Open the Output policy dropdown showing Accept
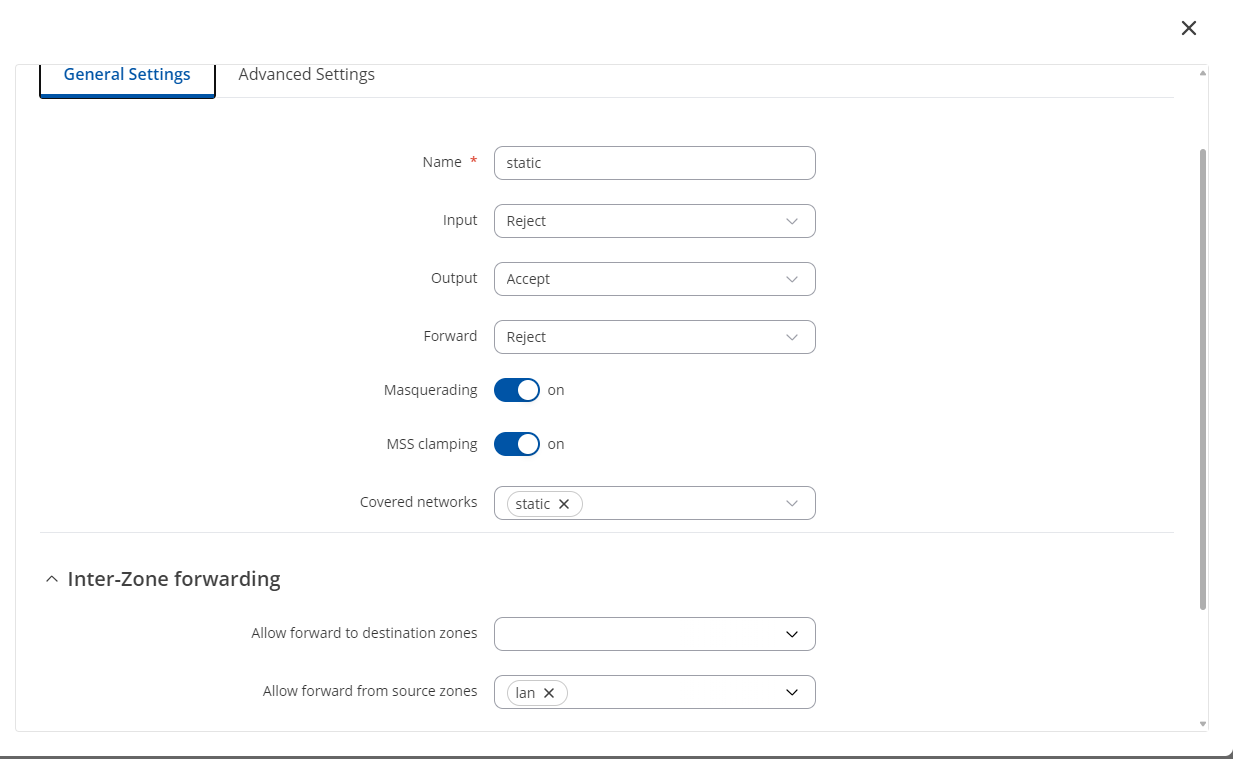The width and height of the screenshot is (1233, 759). click(640, 279)
